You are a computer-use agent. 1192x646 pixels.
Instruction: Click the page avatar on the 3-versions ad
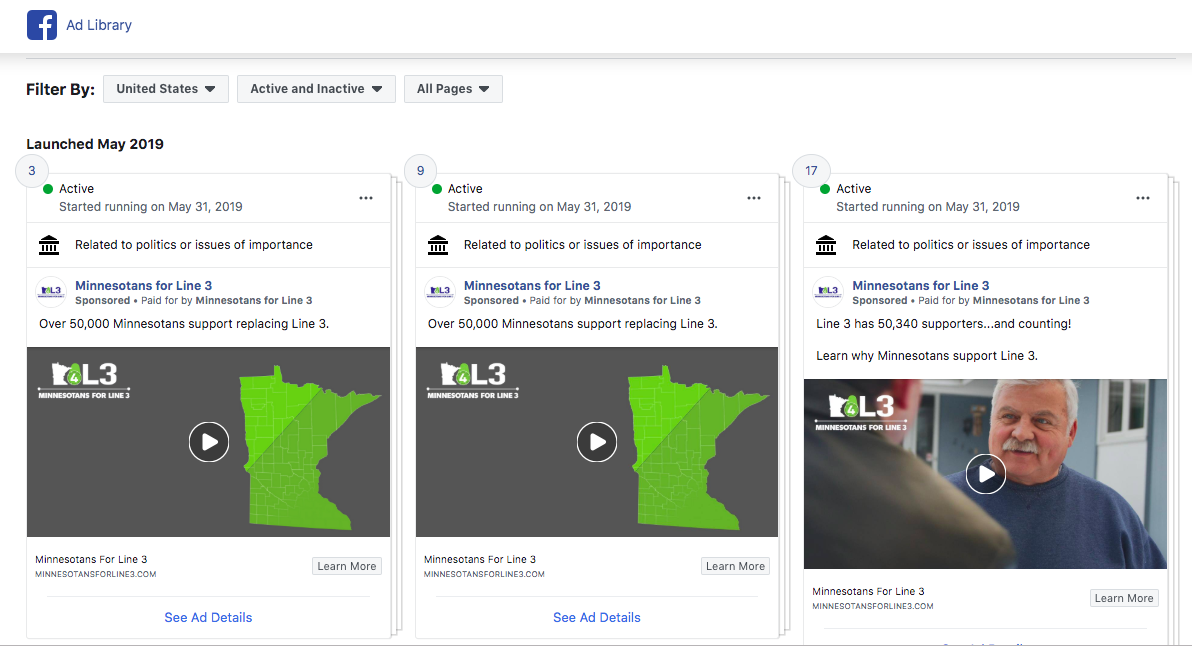(51, 292)
